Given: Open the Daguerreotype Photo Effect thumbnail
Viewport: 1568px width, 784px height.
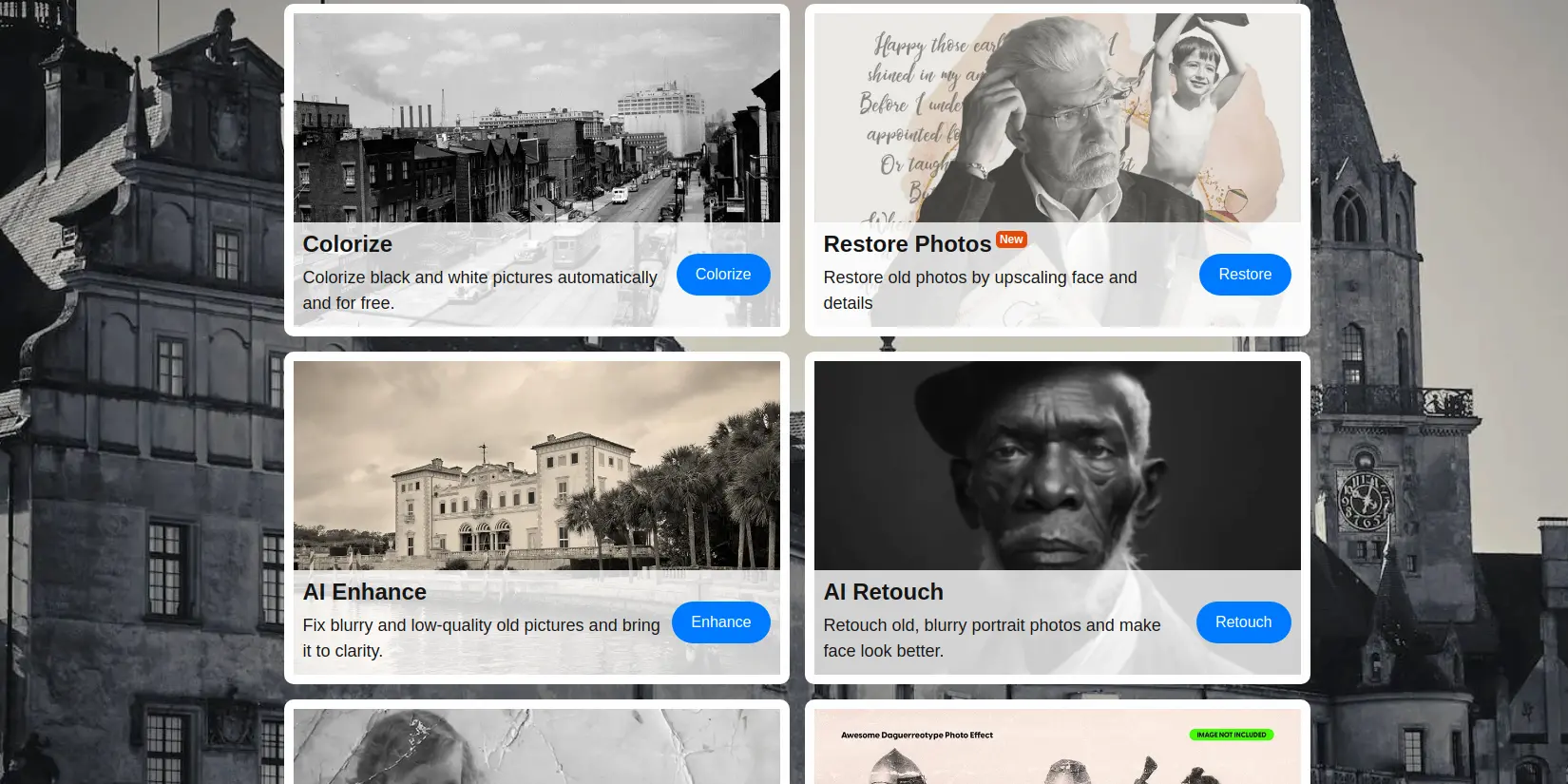Looking at the screenshot, I should [1058, 746].
